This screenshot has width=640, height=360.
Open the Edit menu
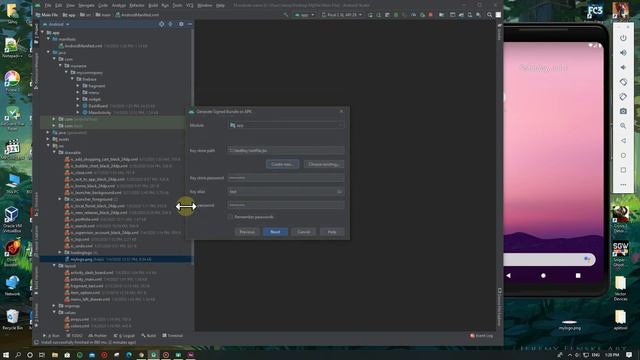click(x=59, y=5)
